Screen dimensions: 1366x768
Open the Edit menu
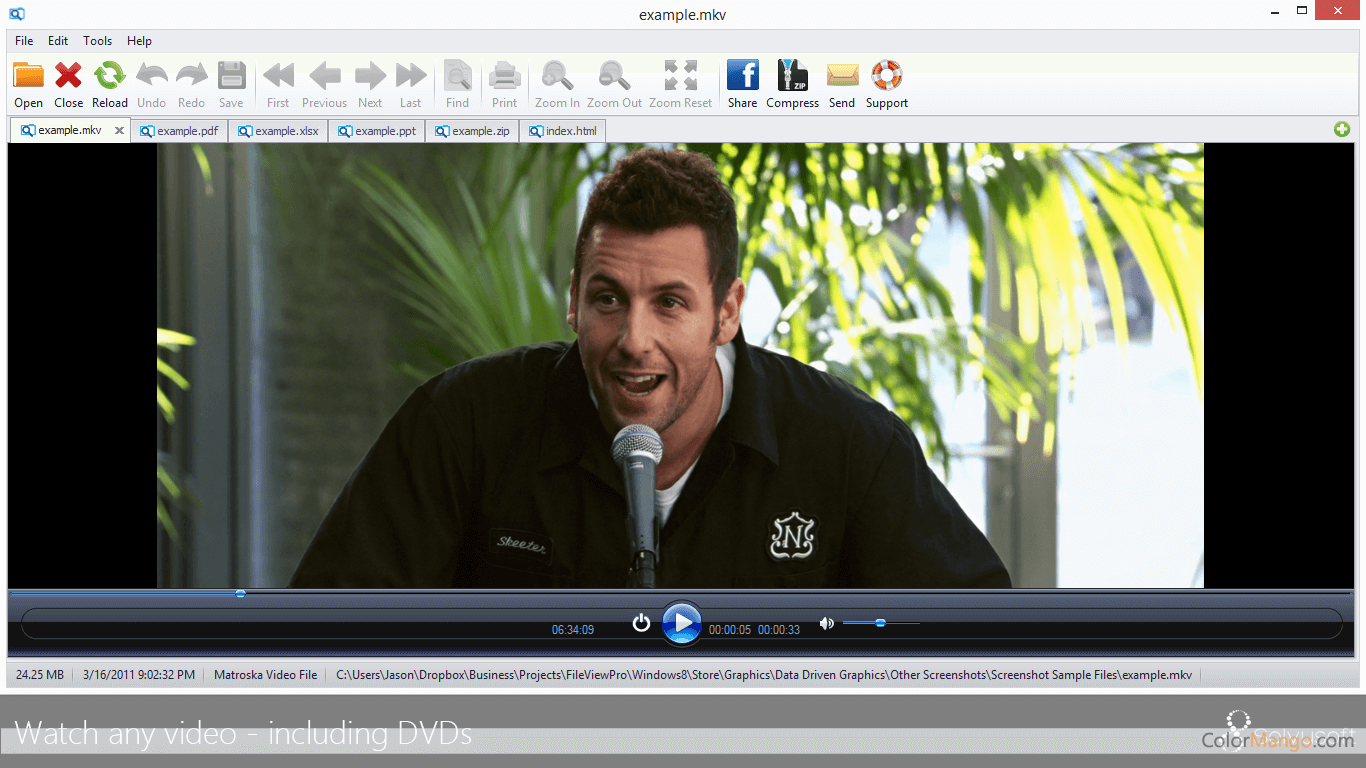point(58,41)
